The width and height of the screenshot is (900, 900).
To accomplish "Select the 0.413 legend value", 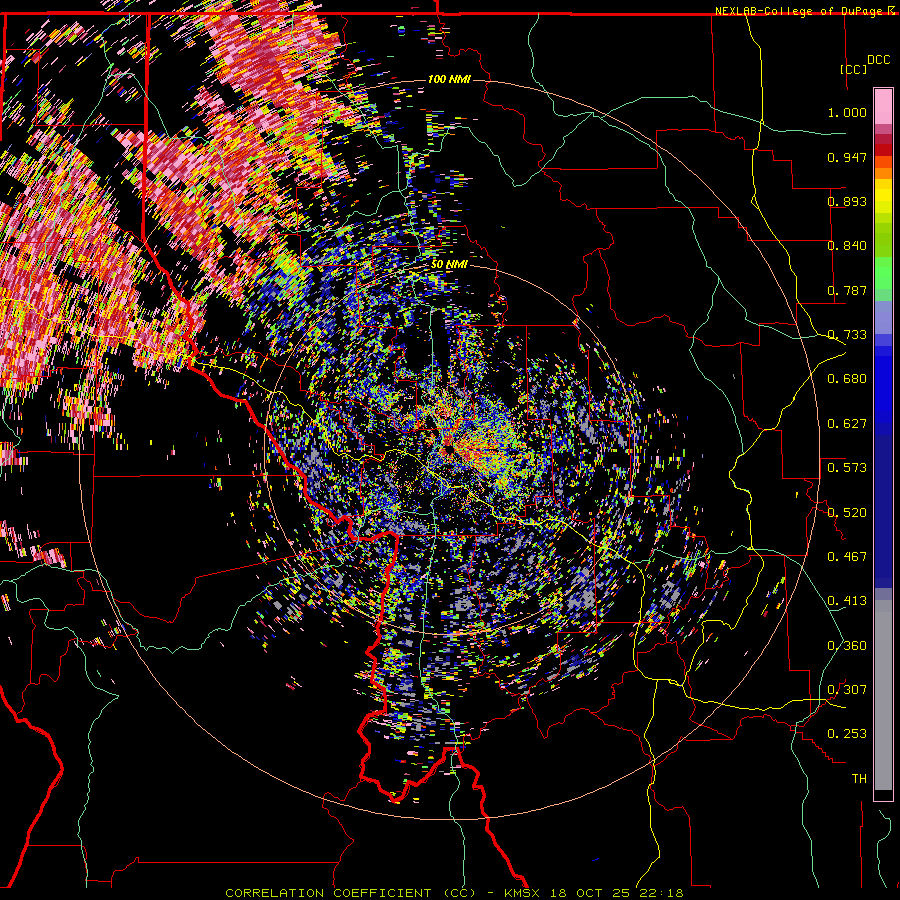I will pos(847,601).
